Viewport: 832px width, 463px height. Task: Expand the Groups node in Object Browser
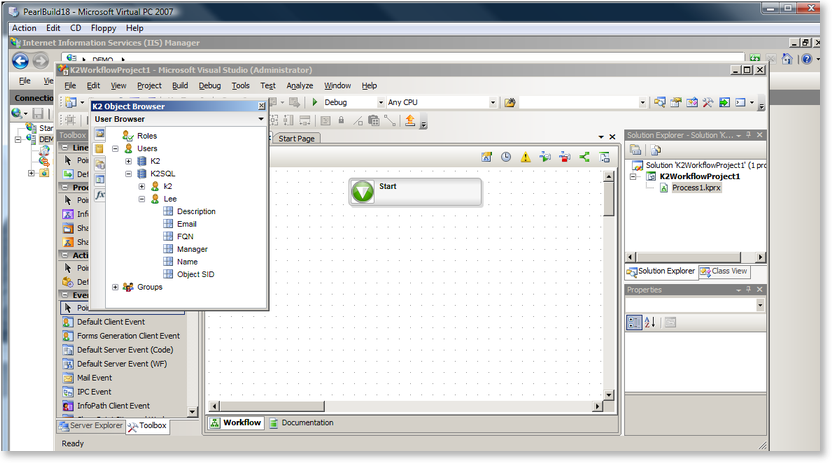[x=115, y=287]
